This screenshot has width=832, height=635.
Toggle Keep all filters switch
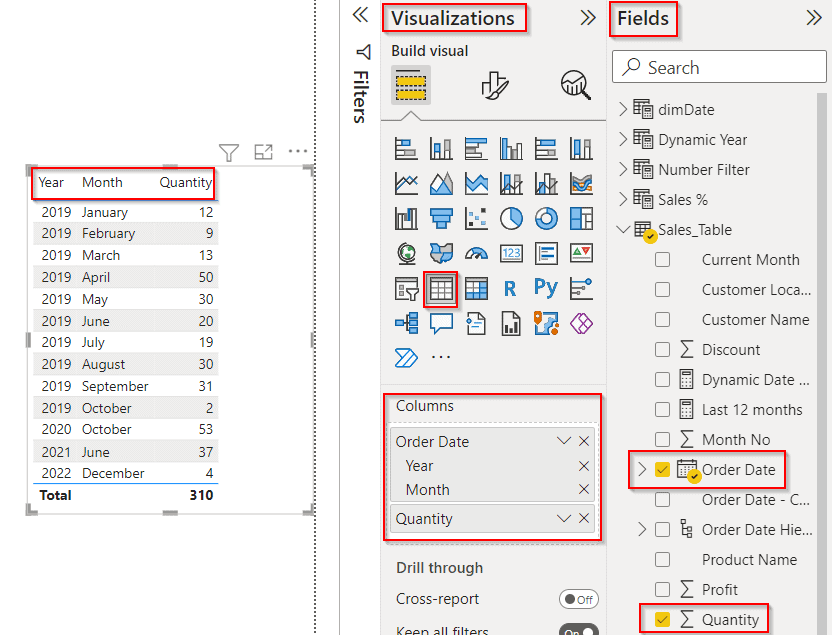coord(579,631)
